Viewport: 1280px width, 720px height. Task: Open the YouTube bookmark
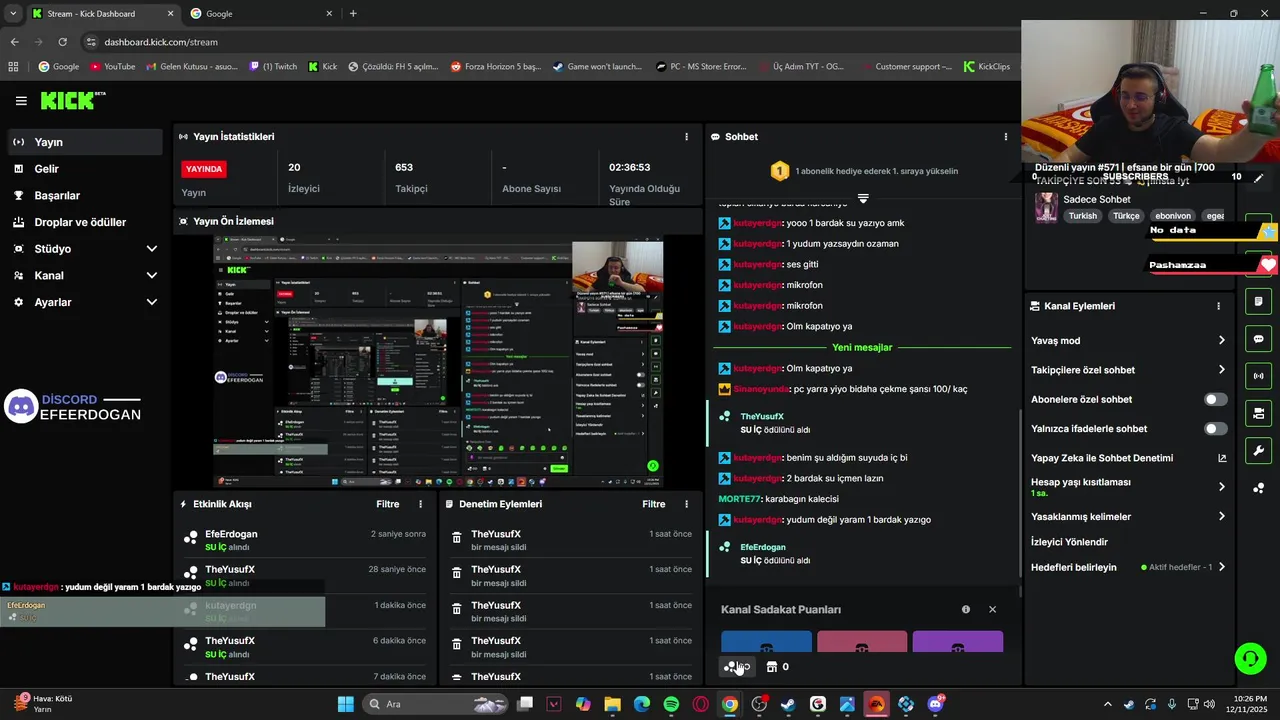click(x=112, y=67)
